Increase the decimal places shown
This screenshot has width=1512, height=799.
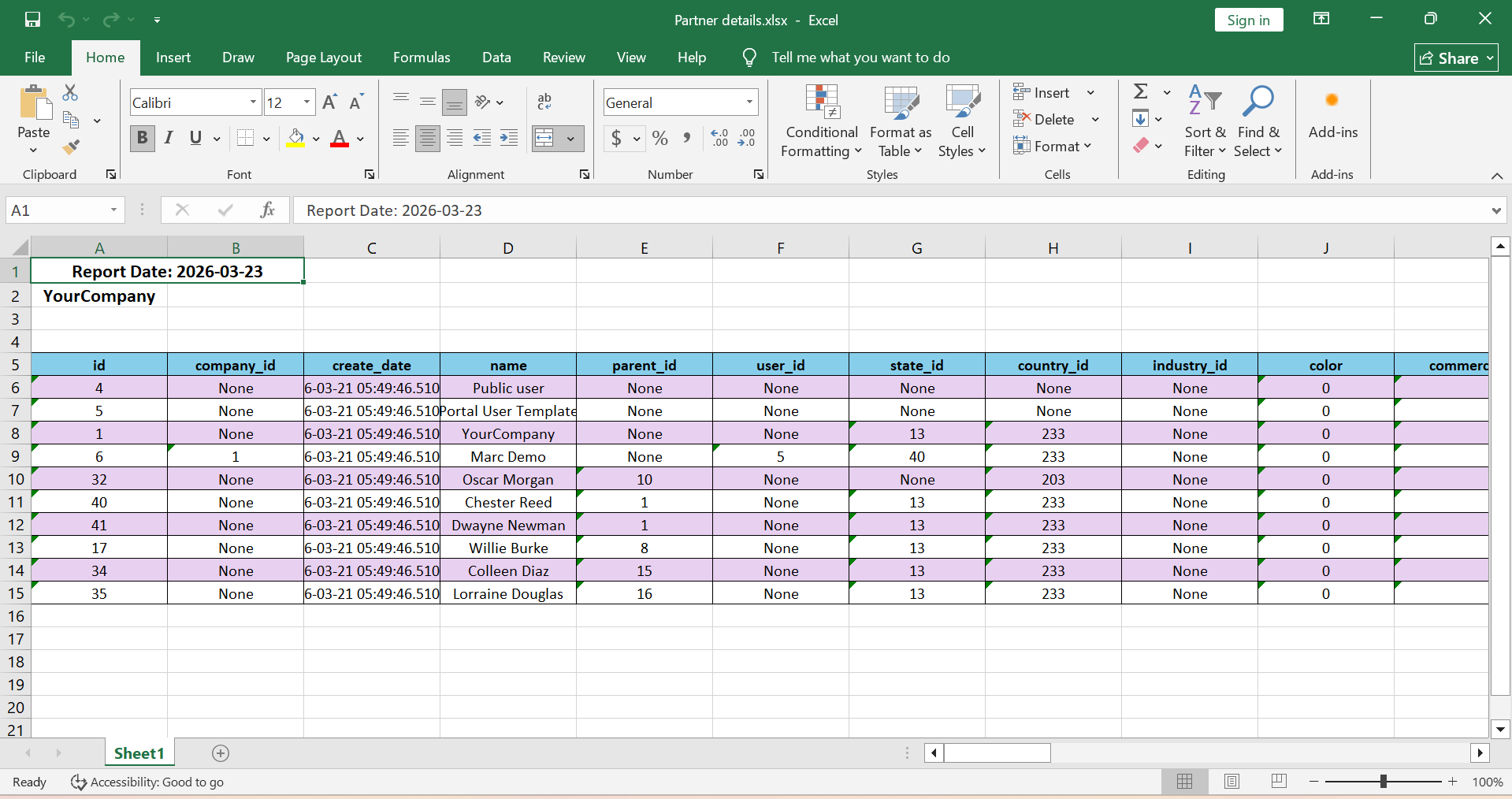coord(719,138)
